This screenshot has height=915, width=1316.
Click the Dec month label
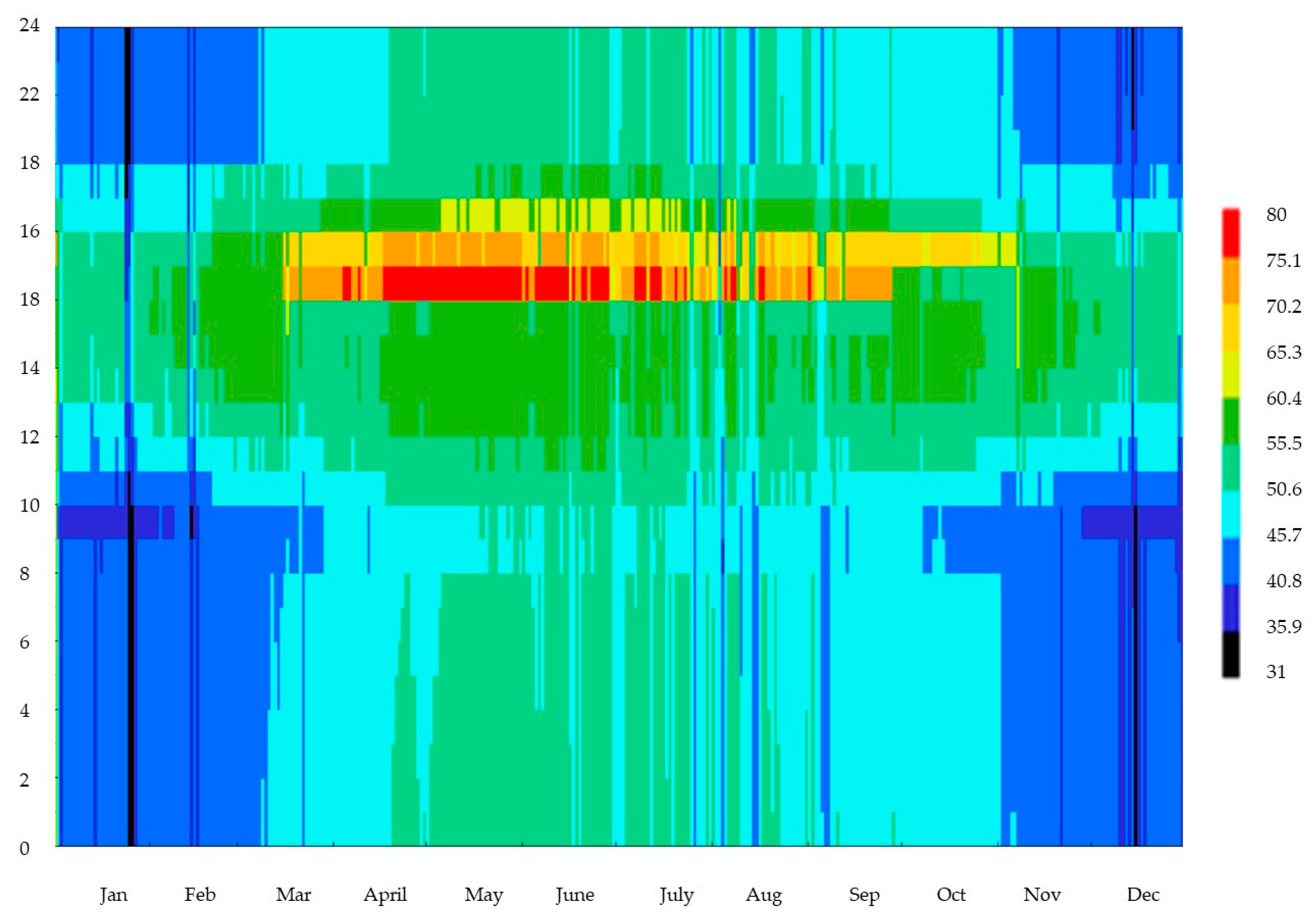pos(1143,894)
